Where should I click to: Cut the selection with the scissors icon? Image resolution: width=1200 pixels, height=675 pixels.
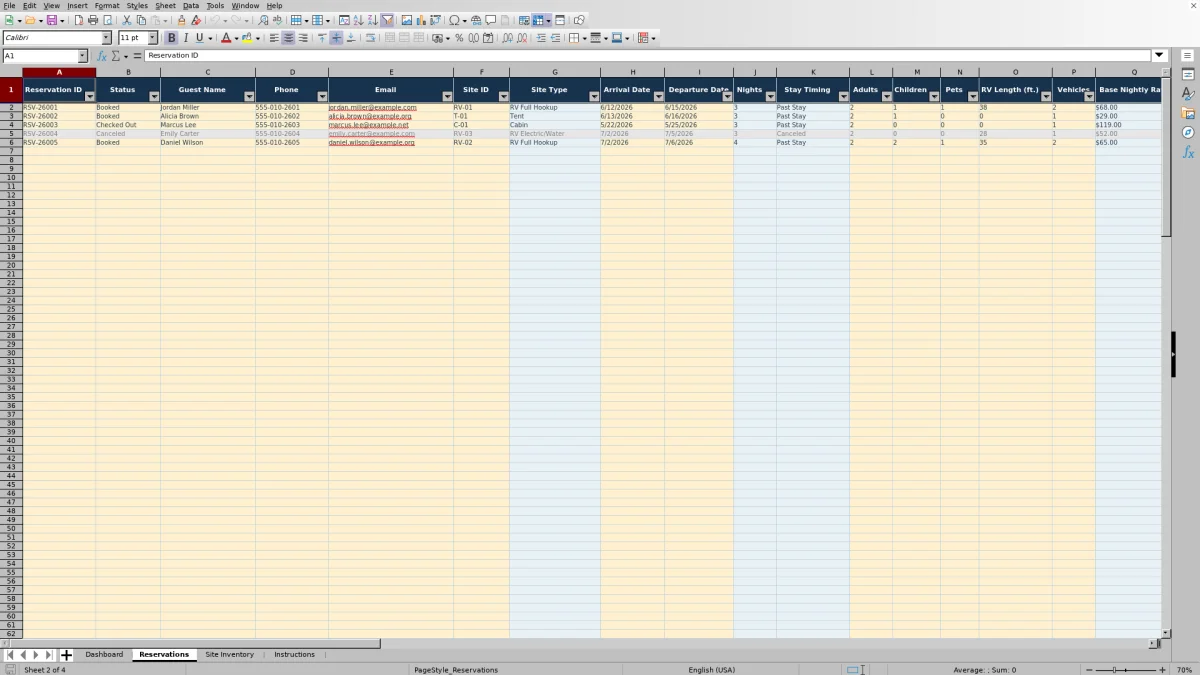126,20
